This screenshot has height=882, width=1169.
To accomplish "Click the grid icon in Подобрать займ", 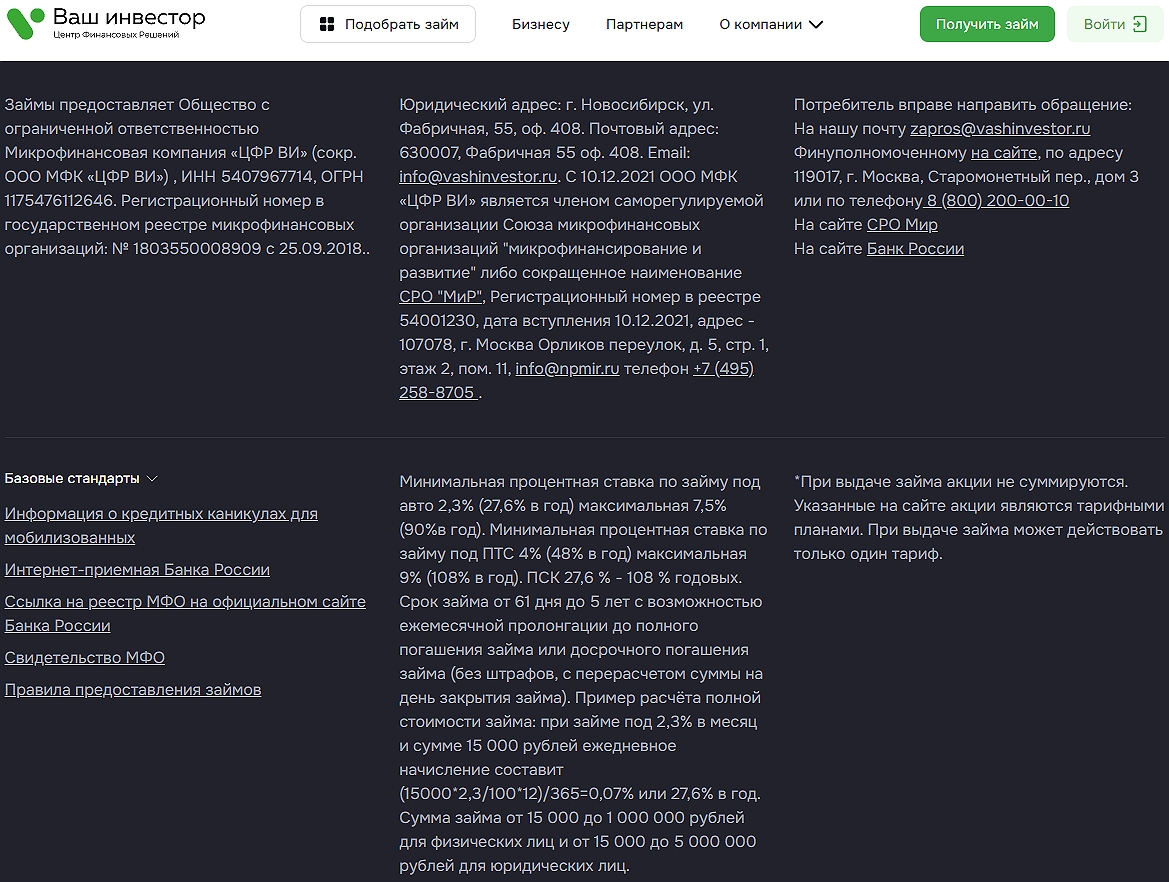I will tap(326, 24).
